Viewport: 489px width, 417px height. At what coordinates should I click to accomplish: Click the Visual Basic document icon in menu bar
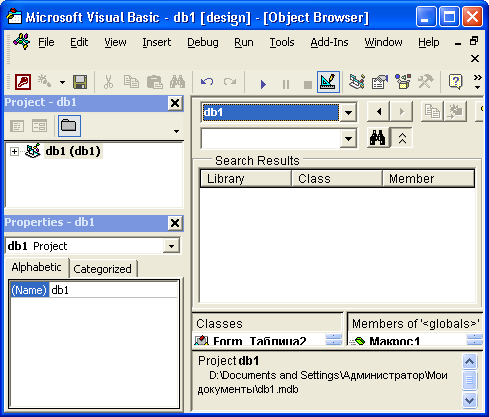coord(21,42)
